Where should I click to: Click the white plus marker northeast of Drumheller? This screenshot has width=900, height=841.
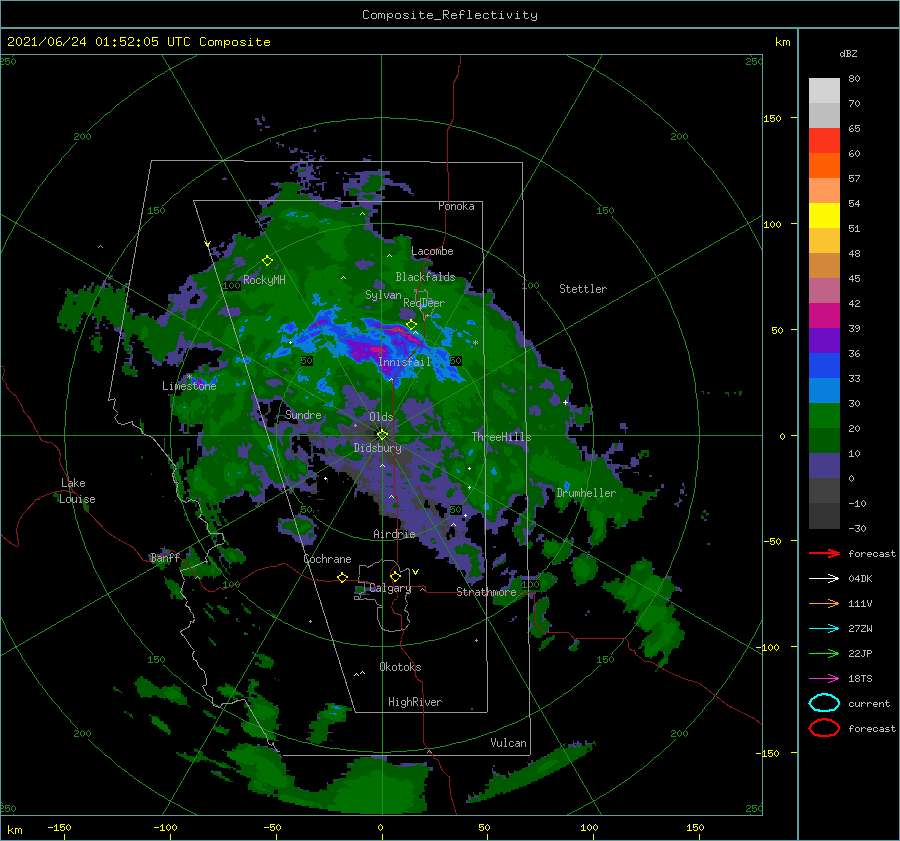pos(565,402)
